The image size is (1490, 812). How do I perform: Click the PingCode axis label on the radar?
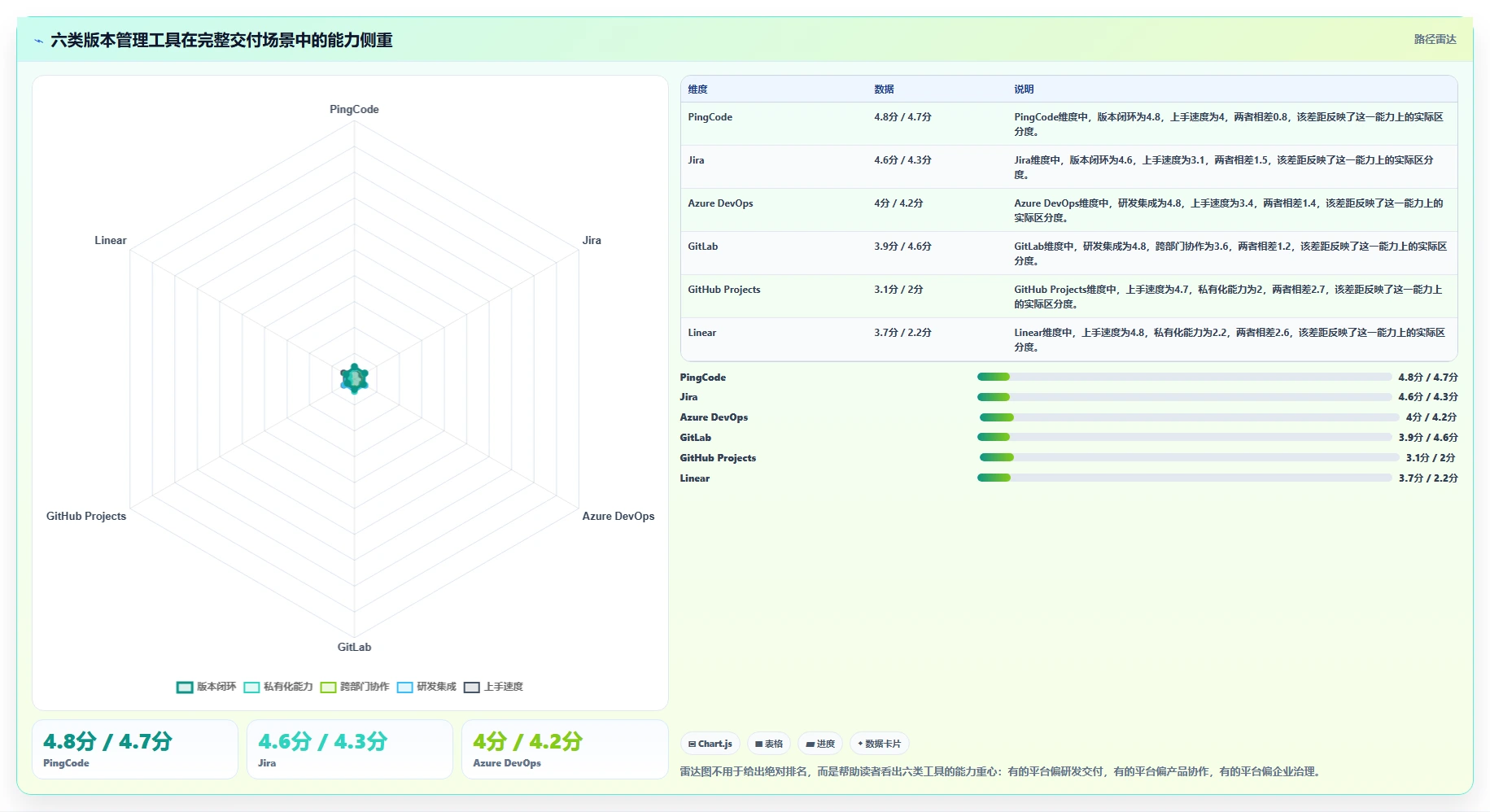[x=354, y=109]
